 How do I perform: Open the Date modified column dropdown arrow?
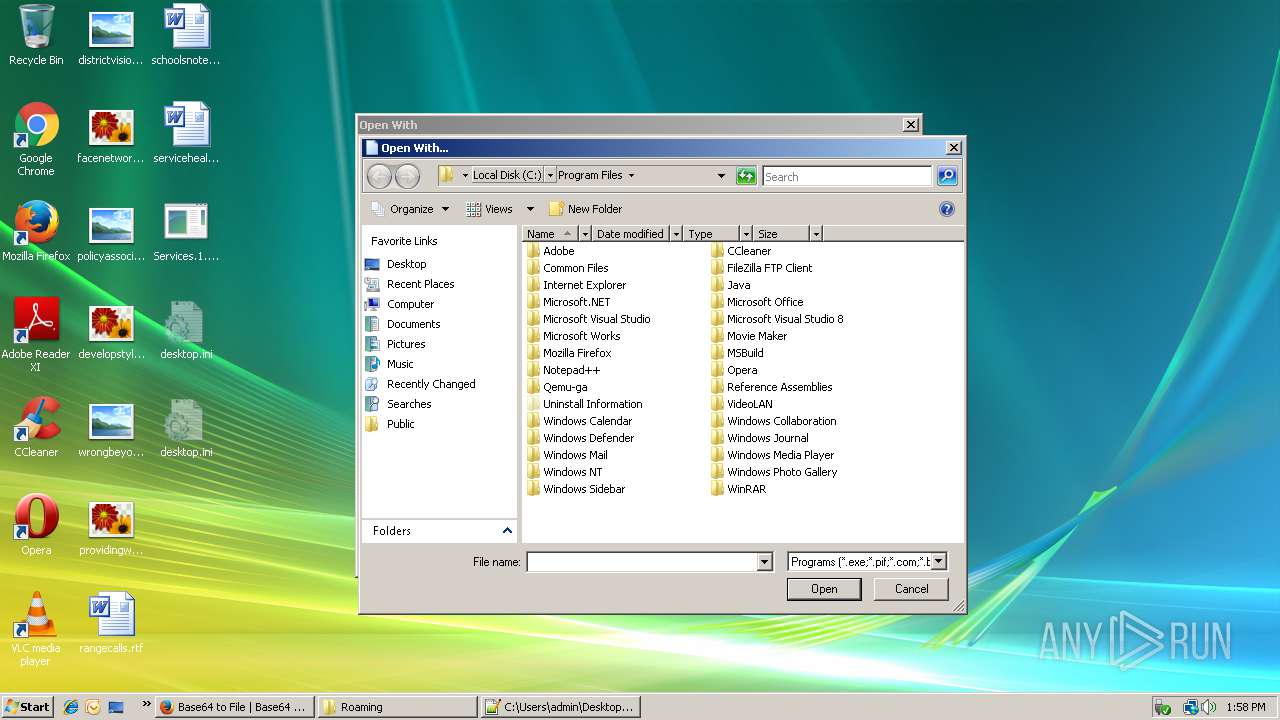[677, 234]
